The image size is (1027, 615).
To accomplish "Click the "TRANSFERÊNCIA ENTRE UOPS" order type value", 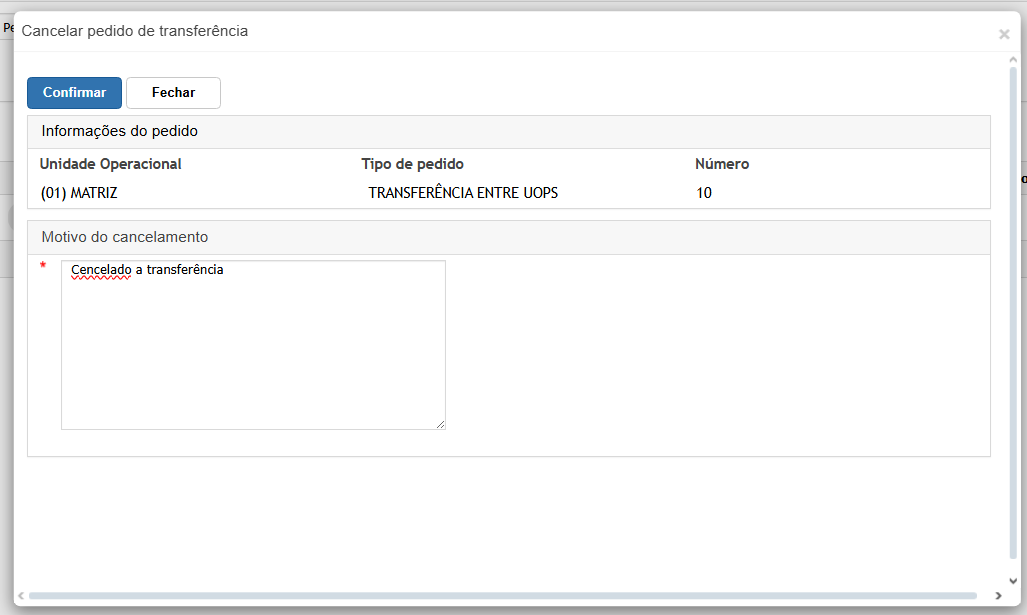I will click(463, 193).
